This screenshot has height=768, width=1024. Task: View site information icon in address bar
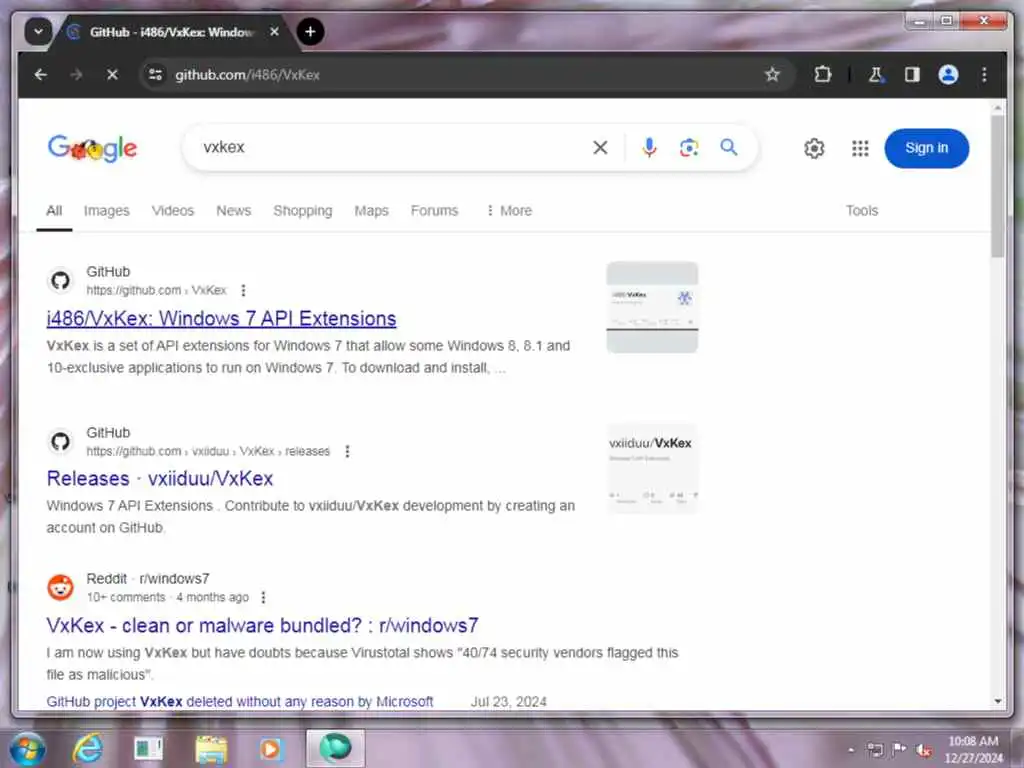coord(155,75)
